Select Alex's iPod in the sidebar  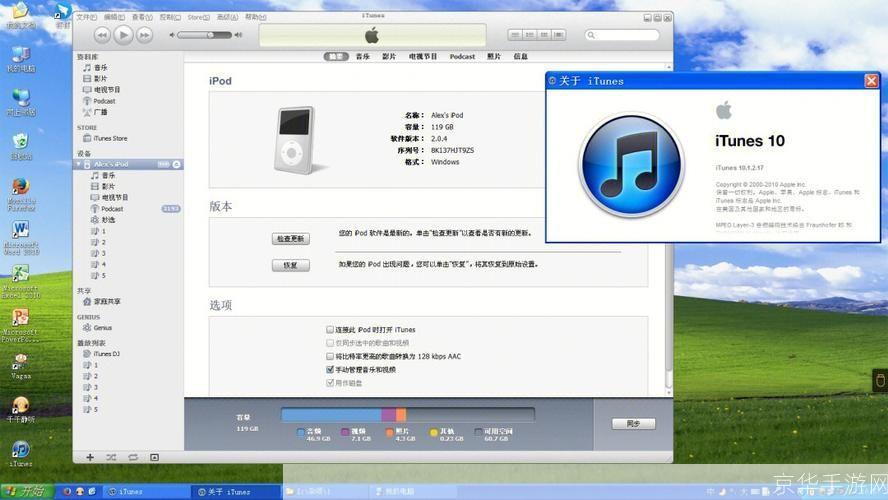tap(129, 164)
